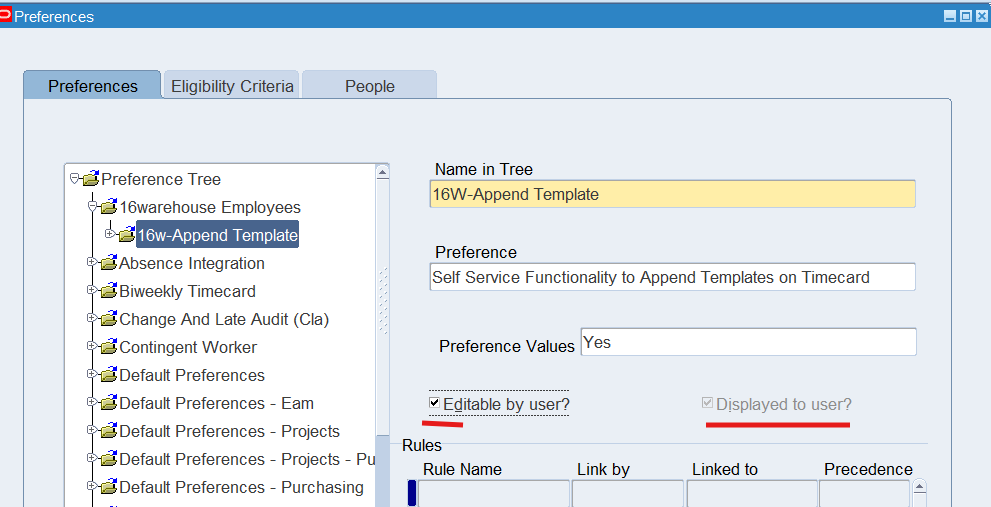
Task: Expand the Change And Late Audit node
Action: 92,319
